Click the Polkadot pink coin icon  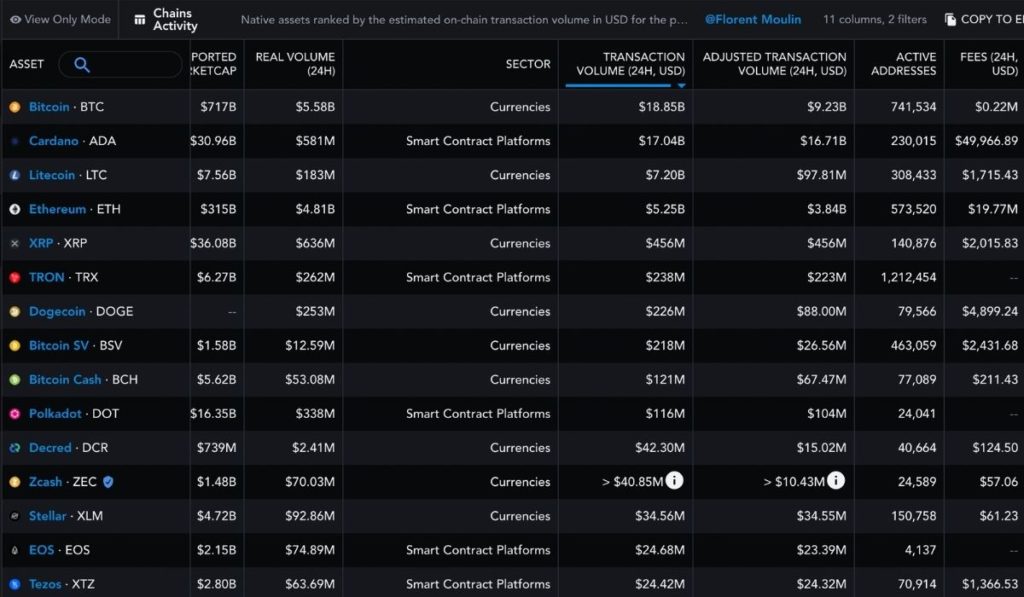[14, 413]
